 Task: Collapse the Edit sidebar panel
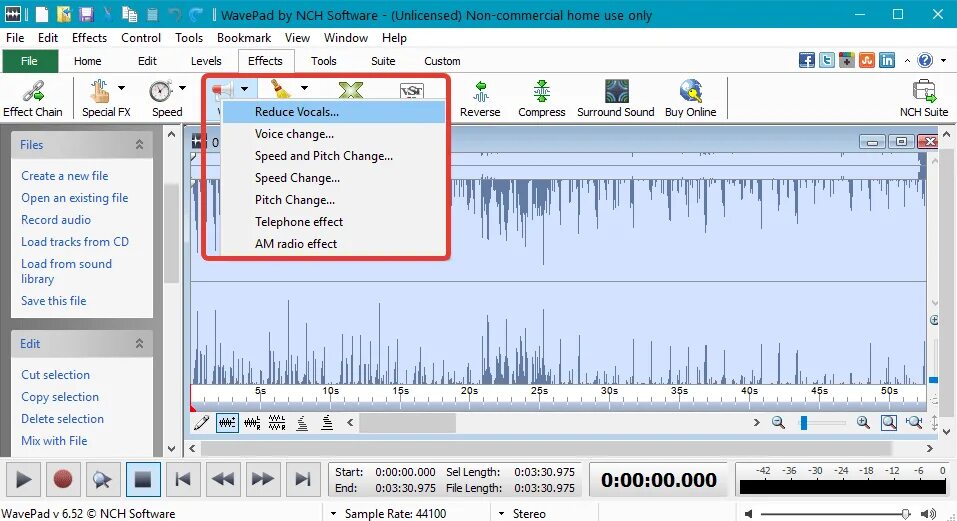(x=139, y=343)
